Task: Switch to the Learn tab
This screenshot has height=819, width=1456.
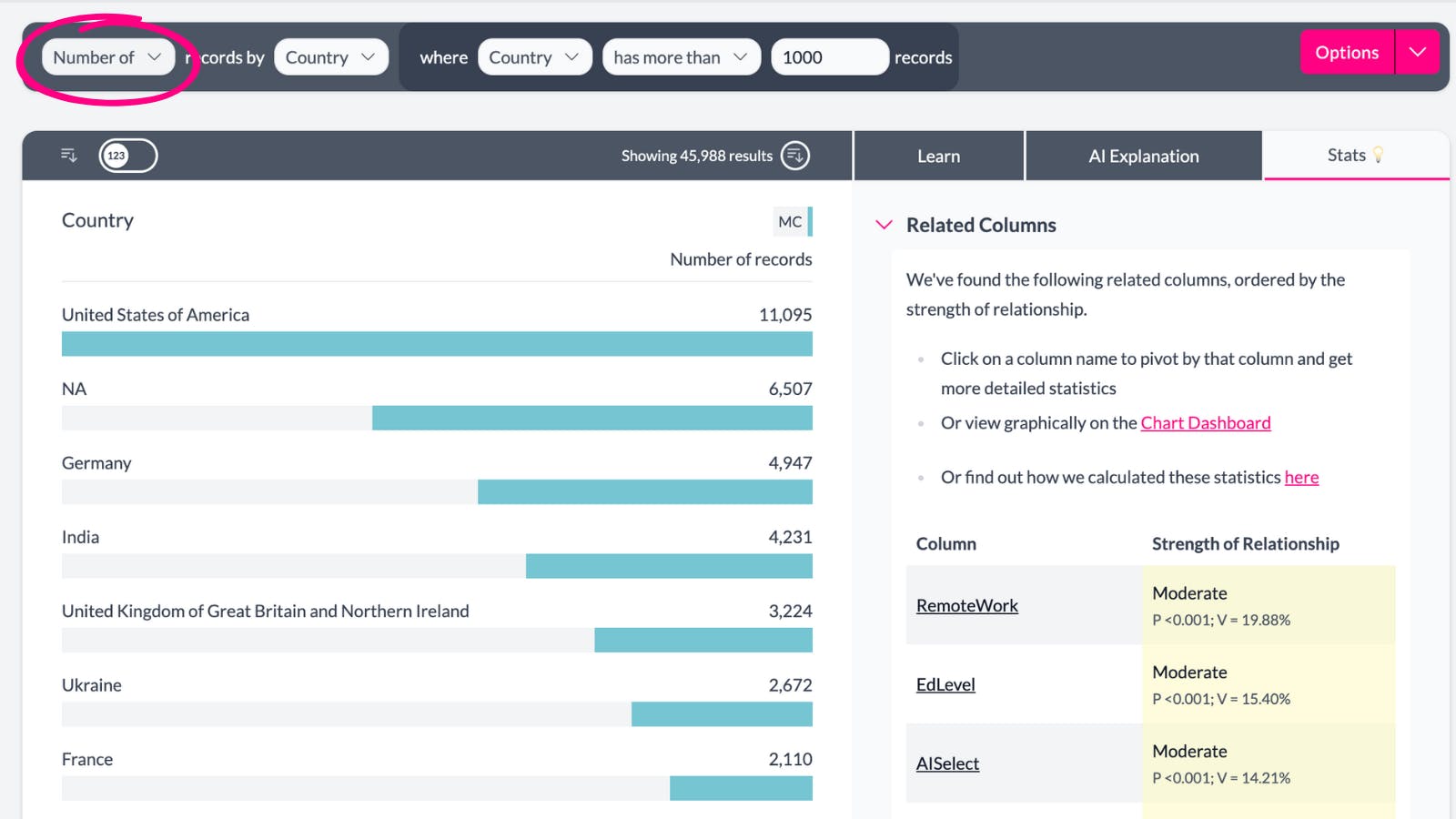Action: pyautogui.click(x=938, y=157)
